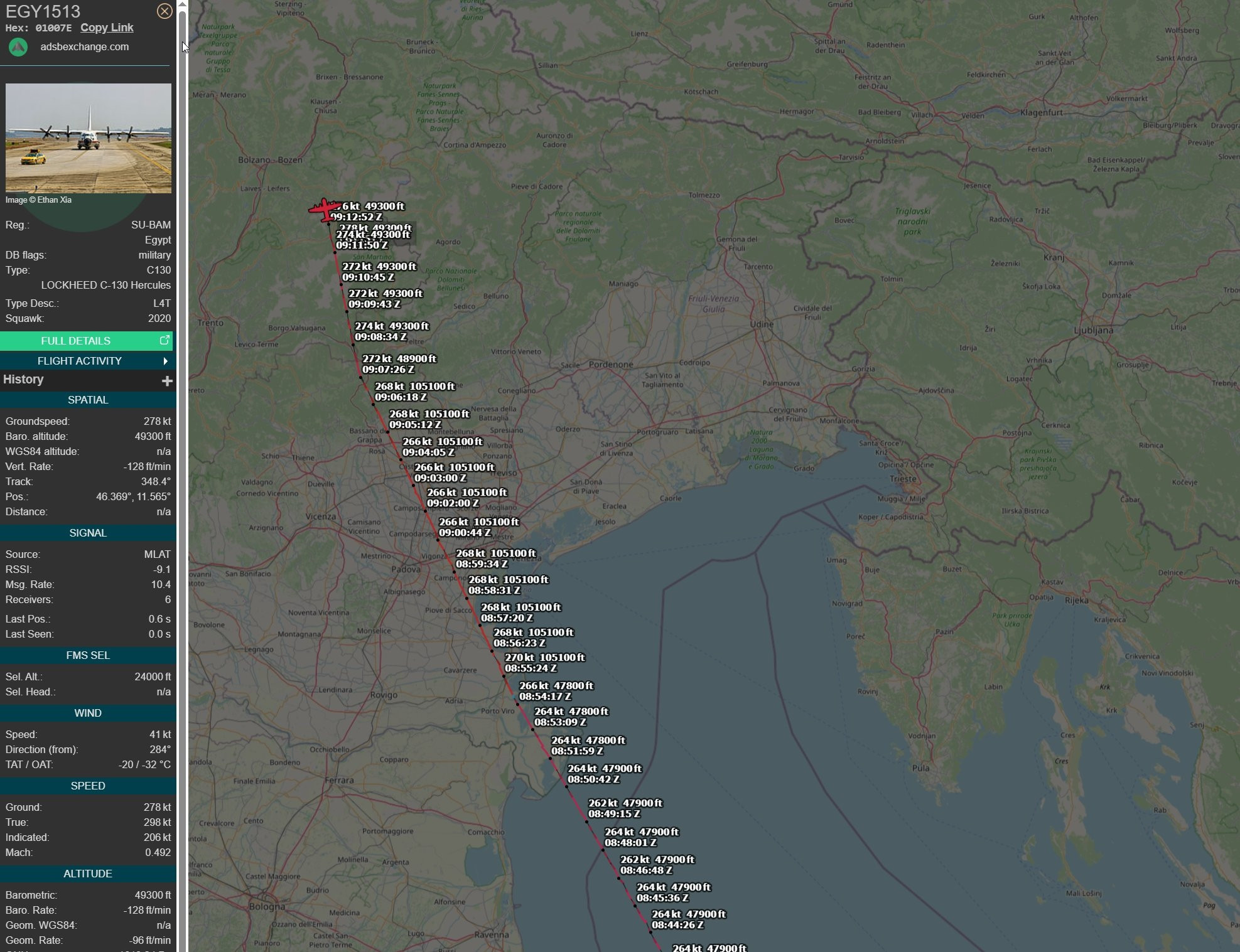1240x952 pixels.
Task: Click the FMS SEL section header
Action: 88,655
